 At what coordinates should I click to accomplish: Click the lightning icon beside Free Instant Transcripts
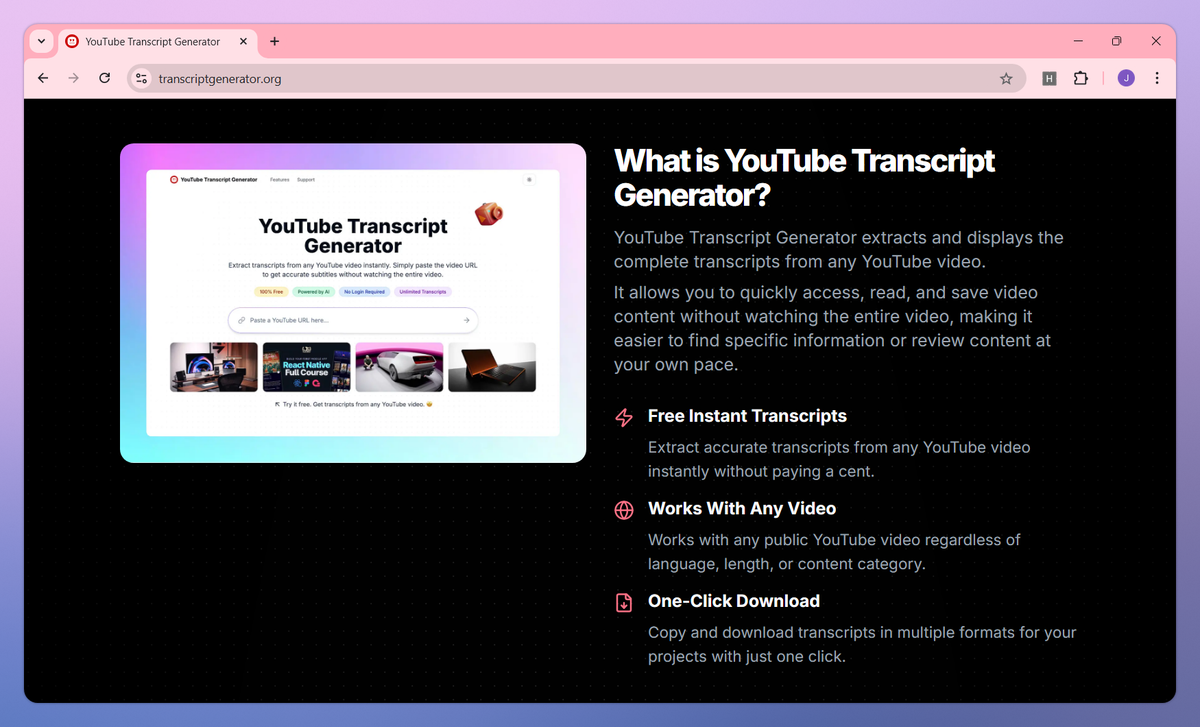tap(623, 418)
